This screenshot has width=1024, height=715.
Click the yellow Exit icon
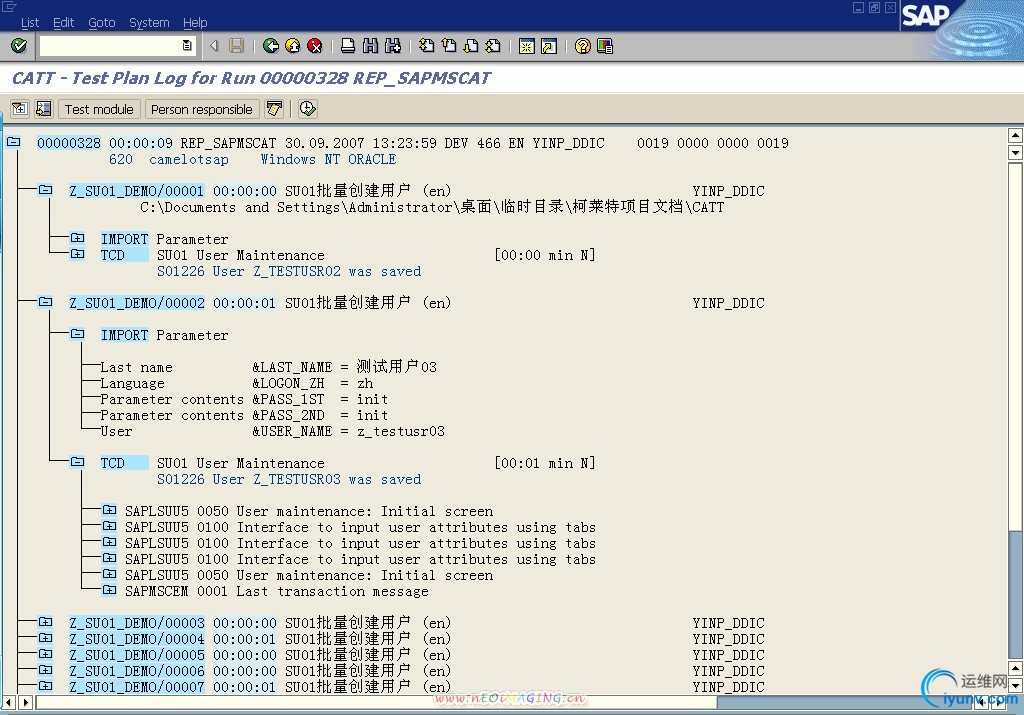[x=293, y=46]
